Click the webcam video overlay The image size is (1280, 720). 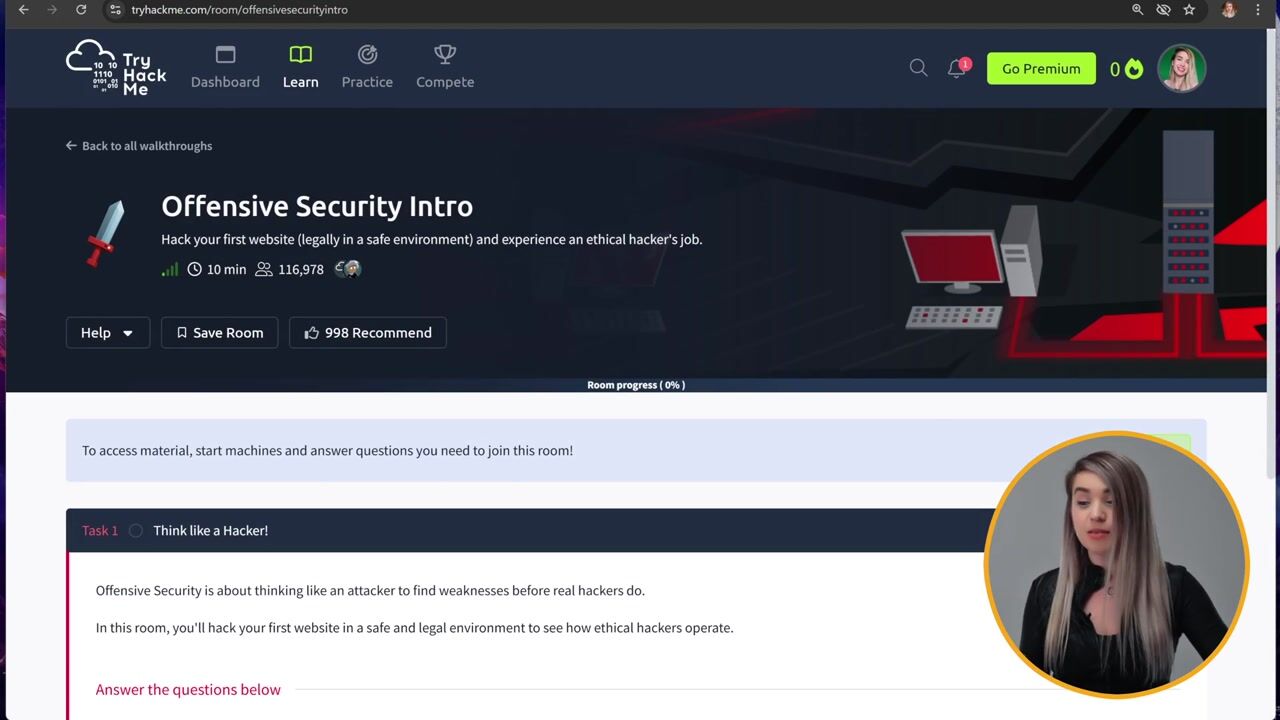point(1116,564)
